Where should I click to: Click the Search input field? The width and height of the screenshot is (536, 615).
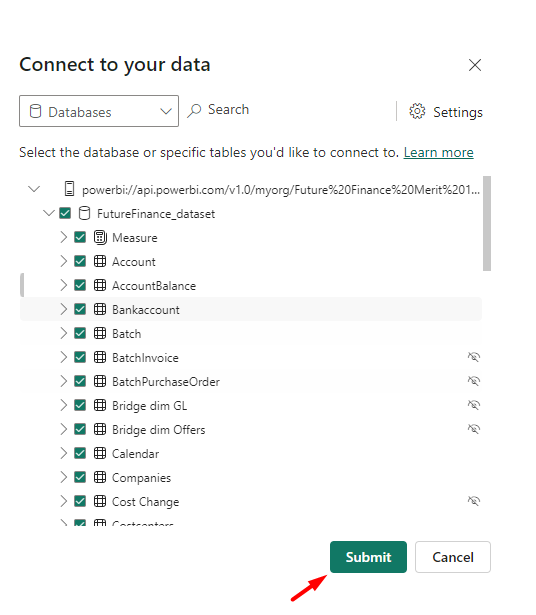pyautogui.click(x=290, y=110)
